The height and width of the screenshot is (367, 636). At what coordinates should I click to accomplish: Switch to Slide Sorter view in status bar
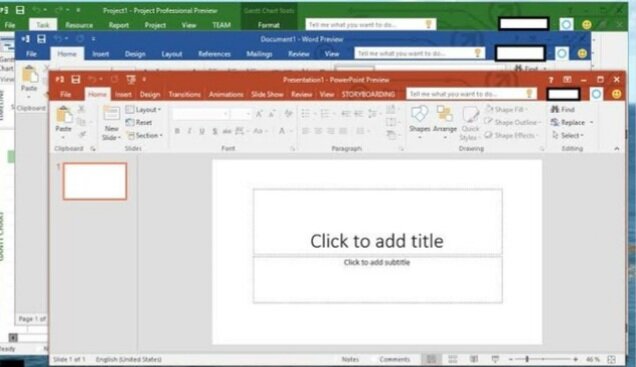[x=453, y=359]
